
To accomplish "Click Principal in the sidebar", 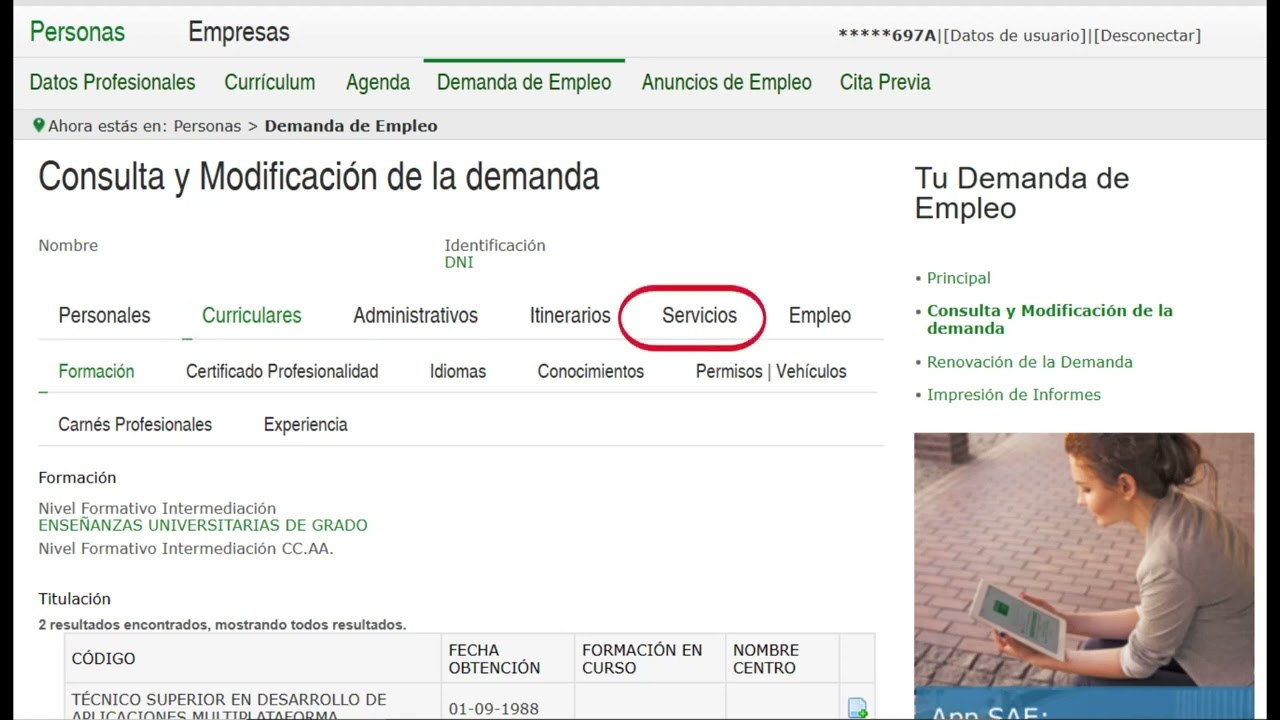I will pos(958,278).
